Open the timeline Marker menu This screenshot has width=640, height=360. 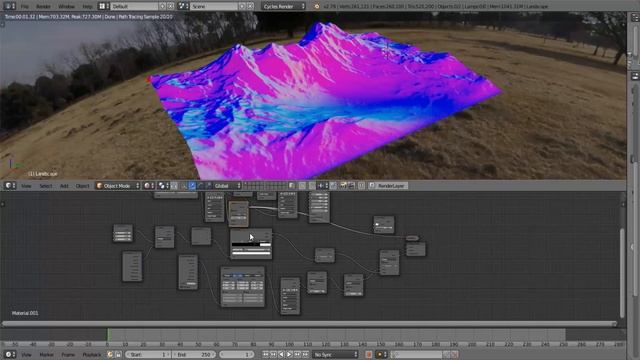[46, 355]
